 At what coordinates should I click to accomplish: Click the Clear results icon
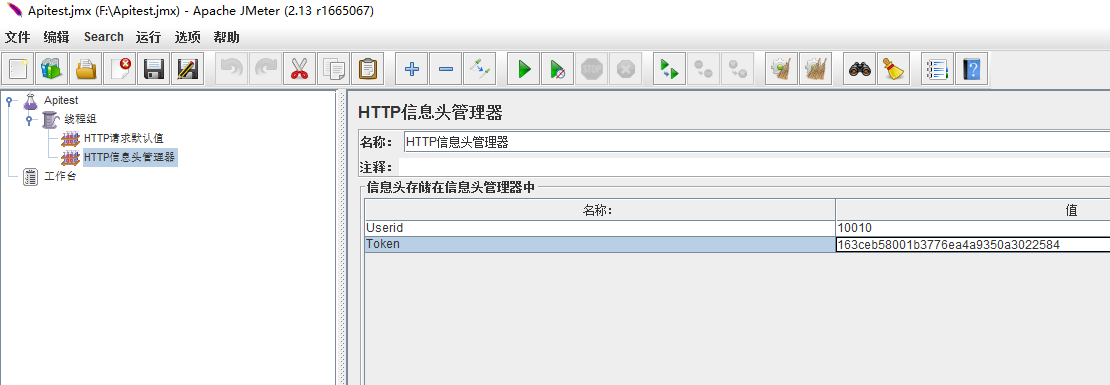tap(782, 69)
